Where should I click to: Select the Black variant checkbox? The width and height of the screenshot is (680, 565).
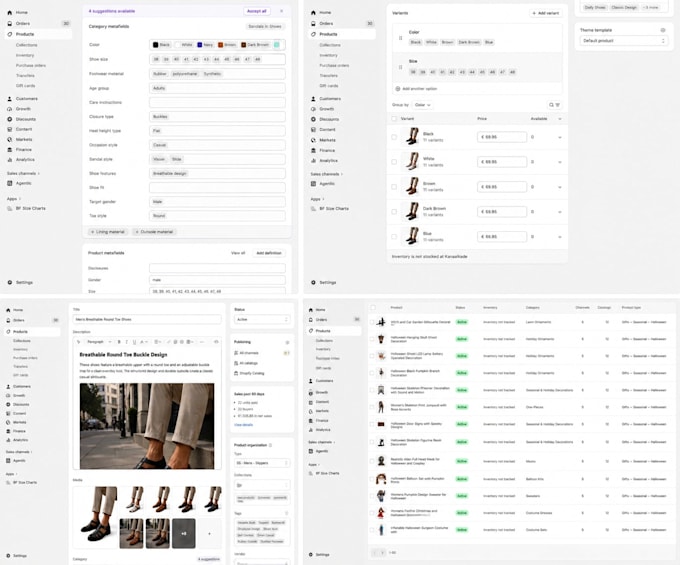[x=394, y=137]
